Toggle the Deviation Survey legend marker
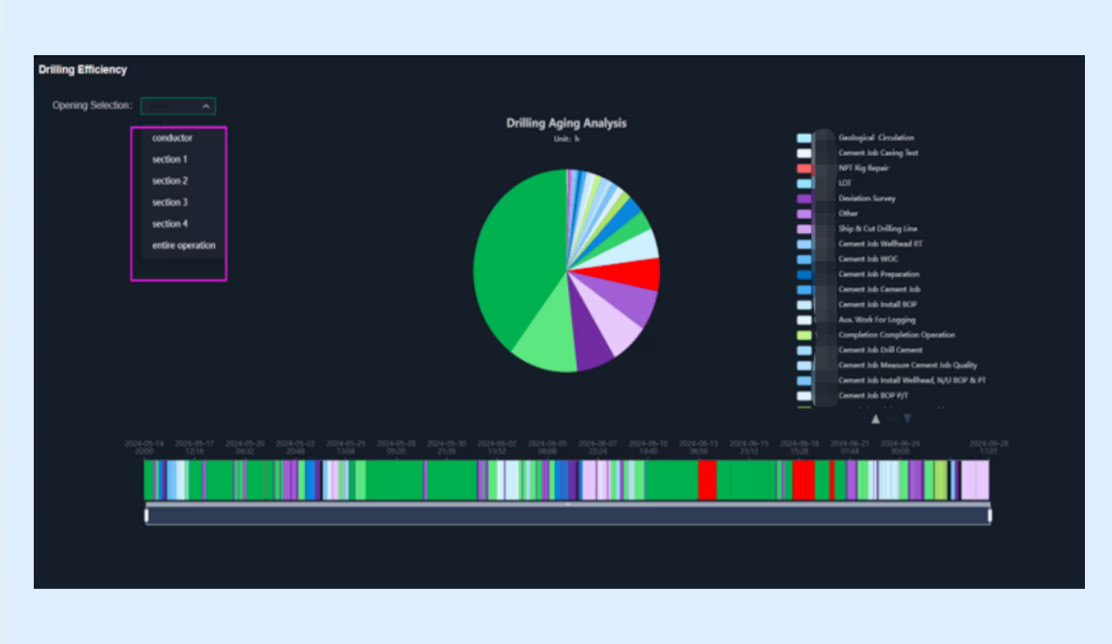1112x644 pixels. 804,199
